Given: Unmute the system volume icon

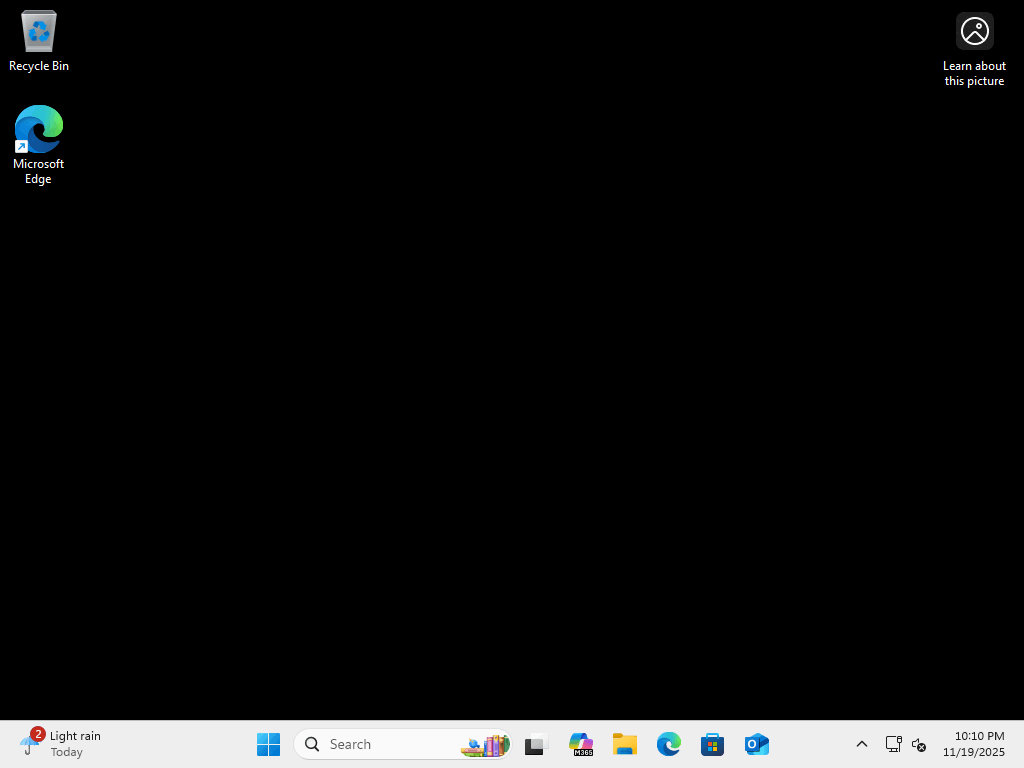Looking at the screenshot, I should tap(918, 744).
